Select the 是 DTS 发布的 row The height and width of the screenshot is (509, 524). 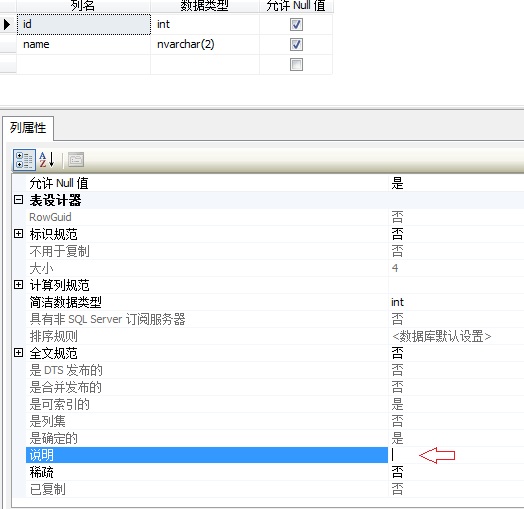click(275, 370)
